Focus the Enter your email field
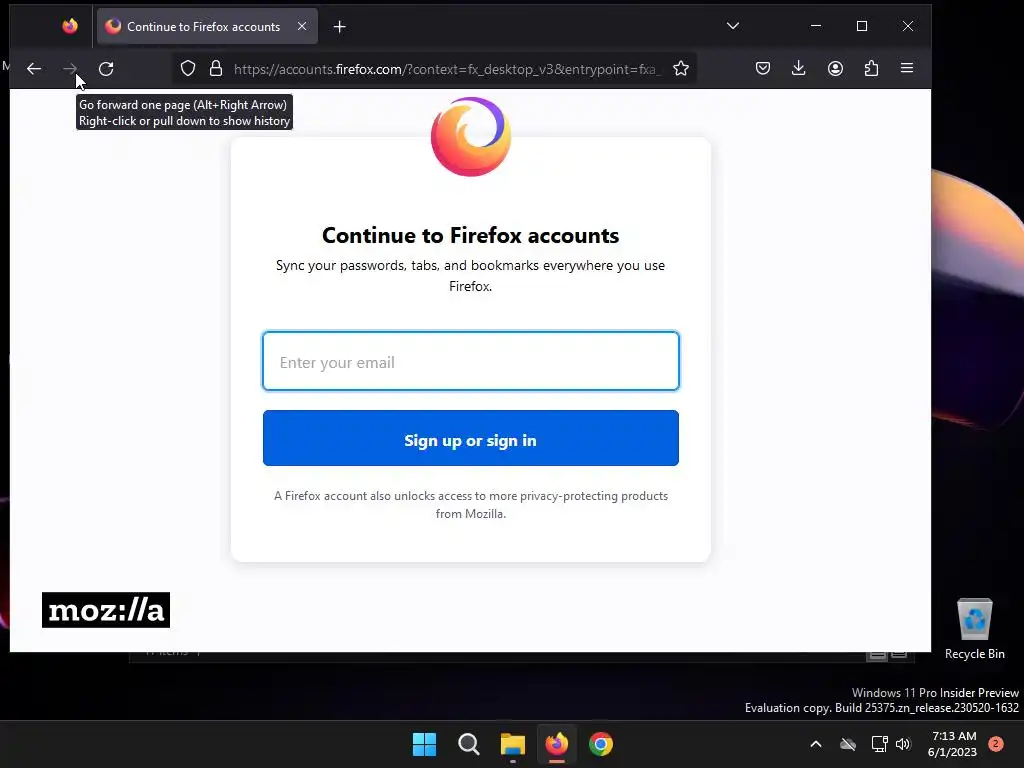The image size is (1024, 768). pos(471,361)
